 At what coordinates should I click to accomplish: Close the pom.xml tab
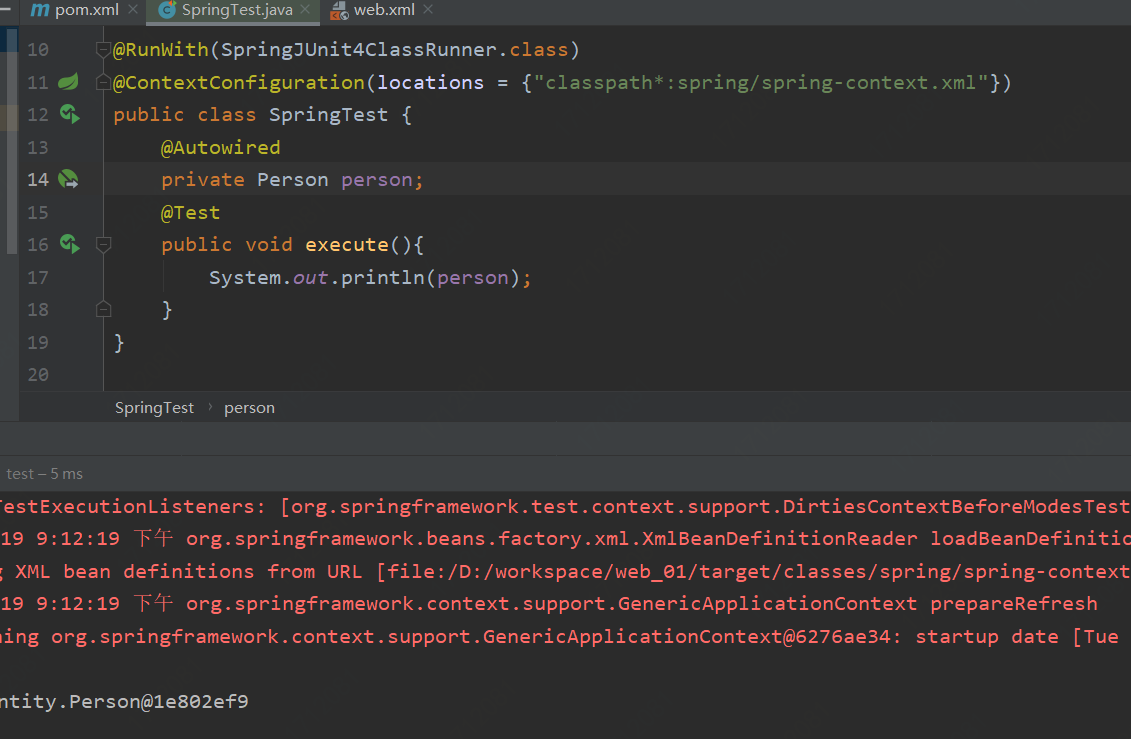[133, 9]
